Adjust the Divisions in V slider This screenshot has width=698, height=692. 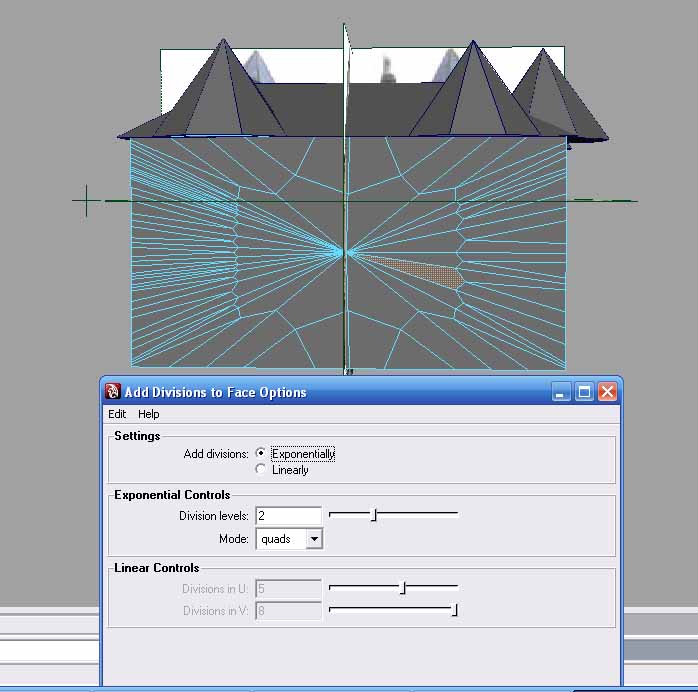[454, 610]
